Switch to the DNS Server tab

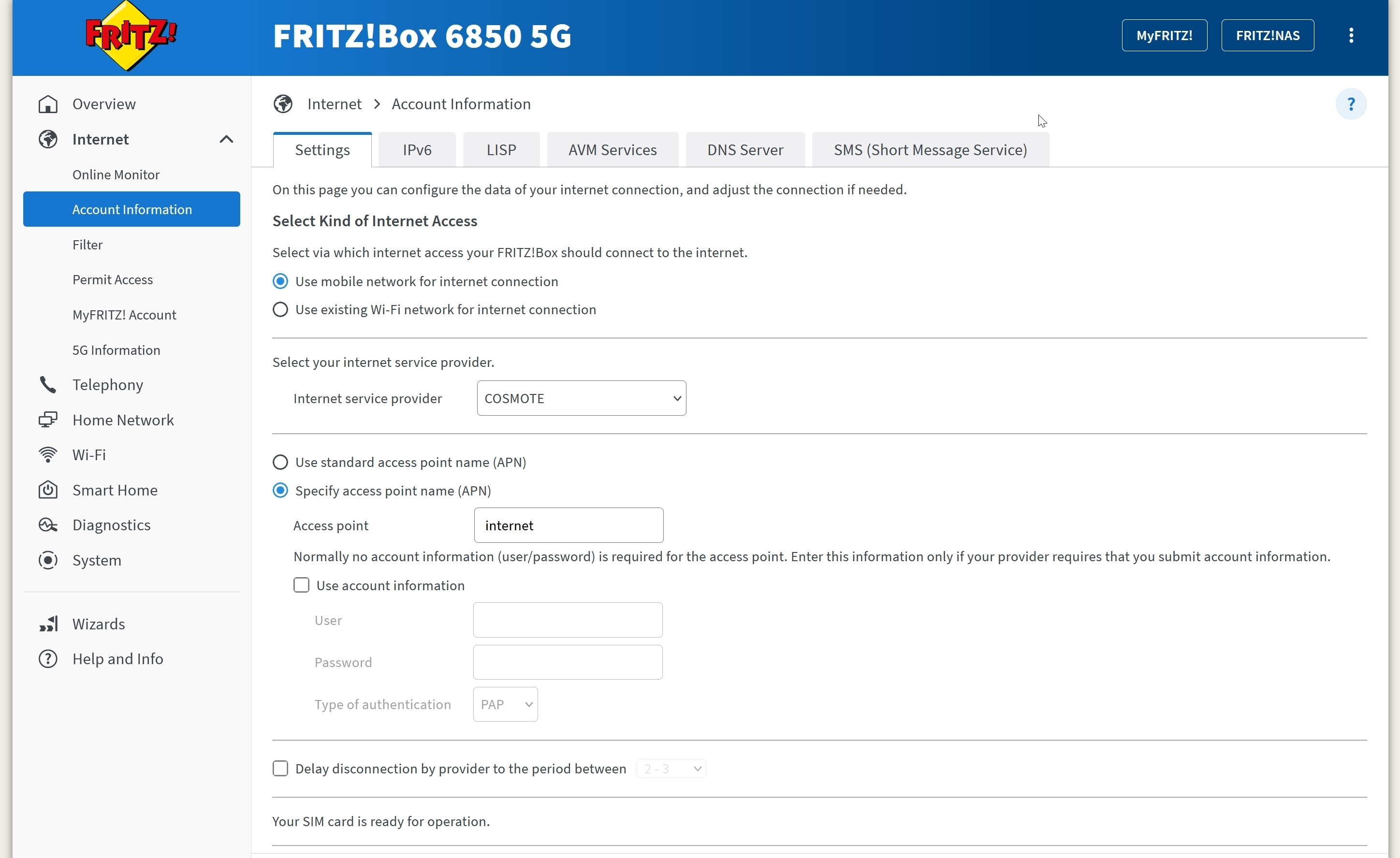(x=745, y=150)
